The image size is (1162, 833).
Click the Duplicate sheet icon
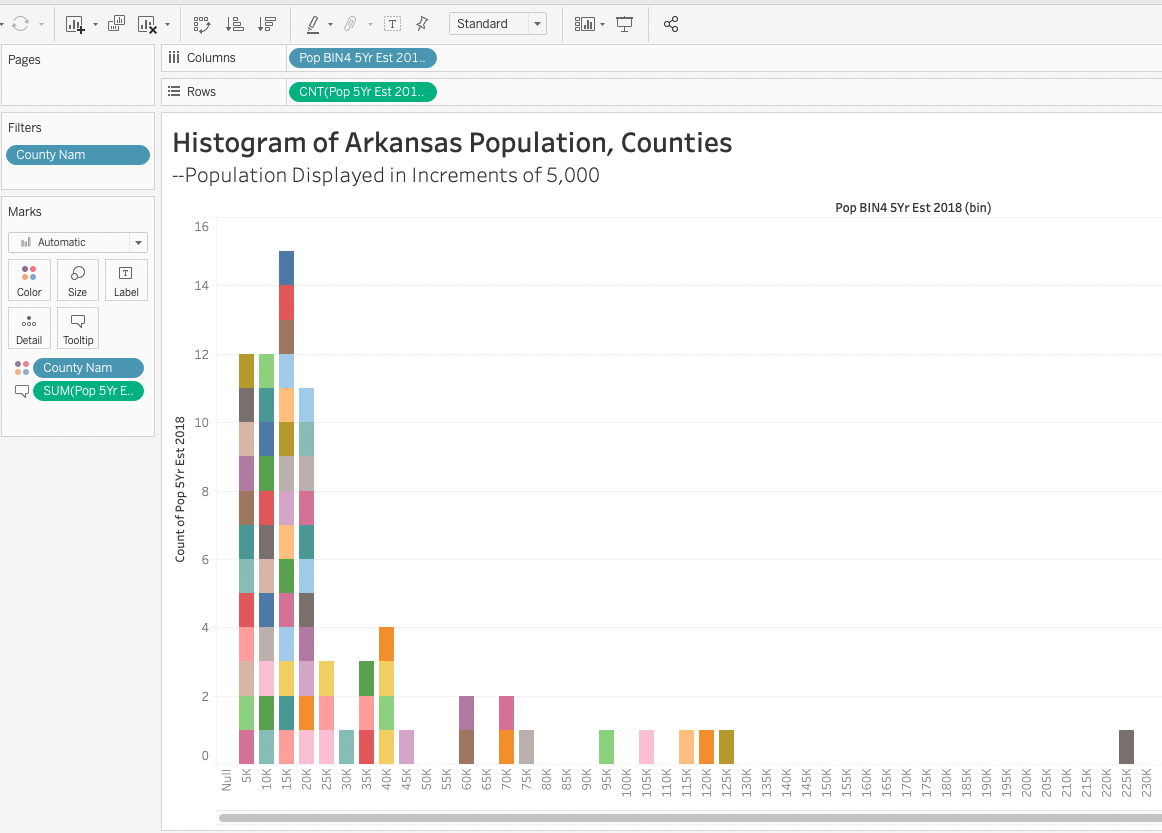(x=116, y=24)
